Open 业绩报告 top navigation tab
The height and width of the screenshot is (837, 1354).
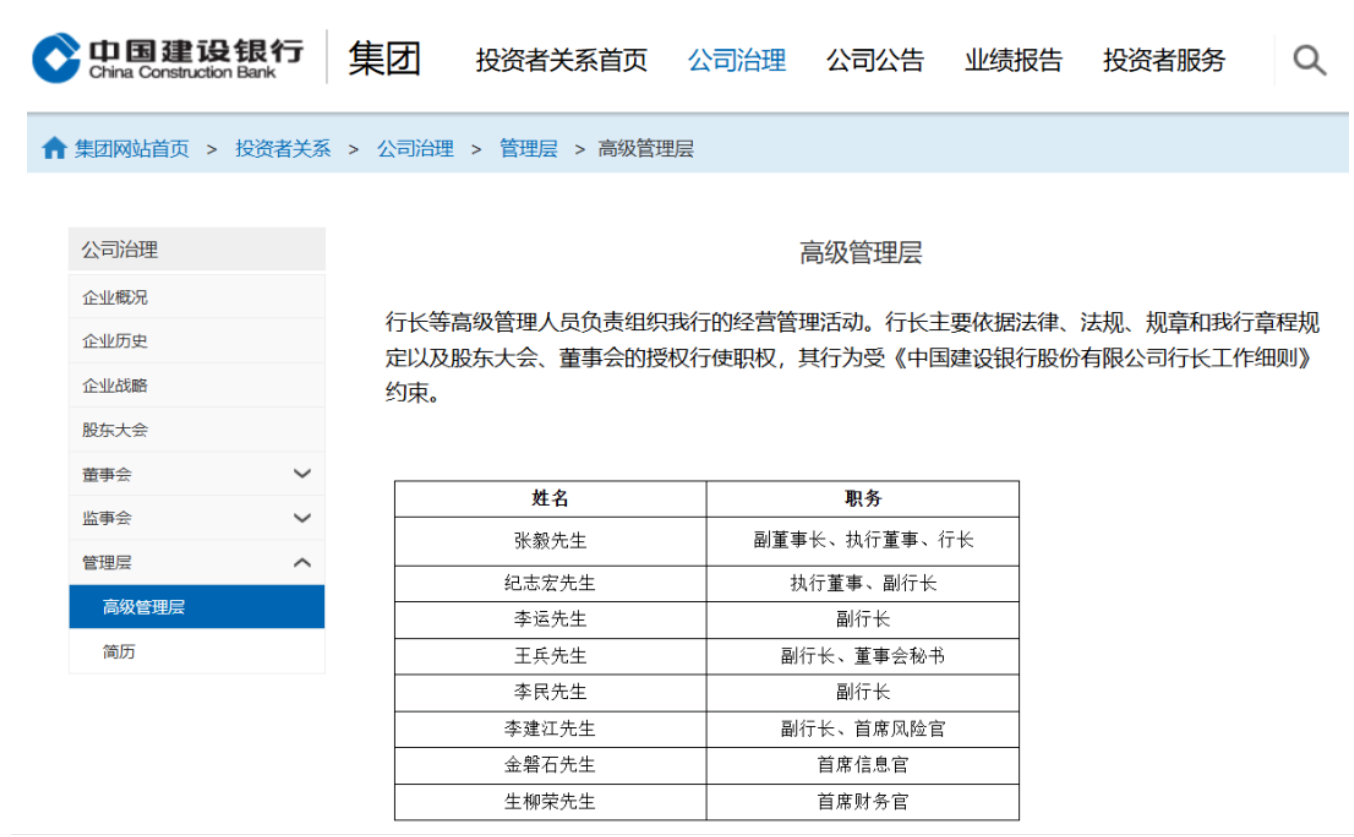[x=1013, y=60]
